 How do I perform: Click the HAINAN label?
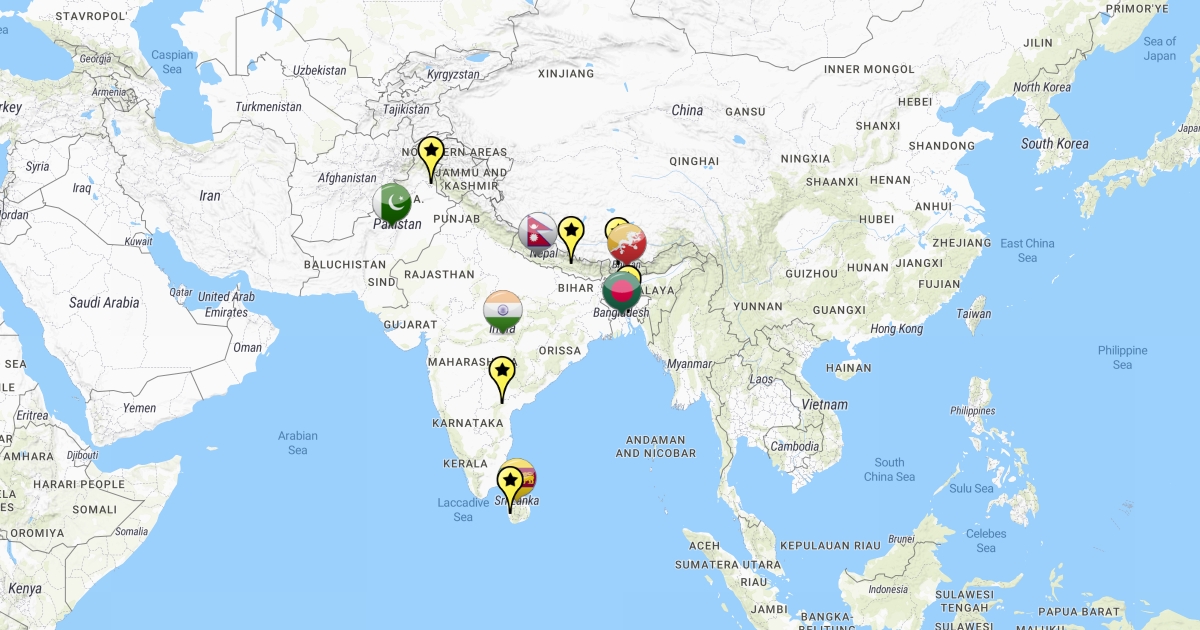(x=849, y=367)
